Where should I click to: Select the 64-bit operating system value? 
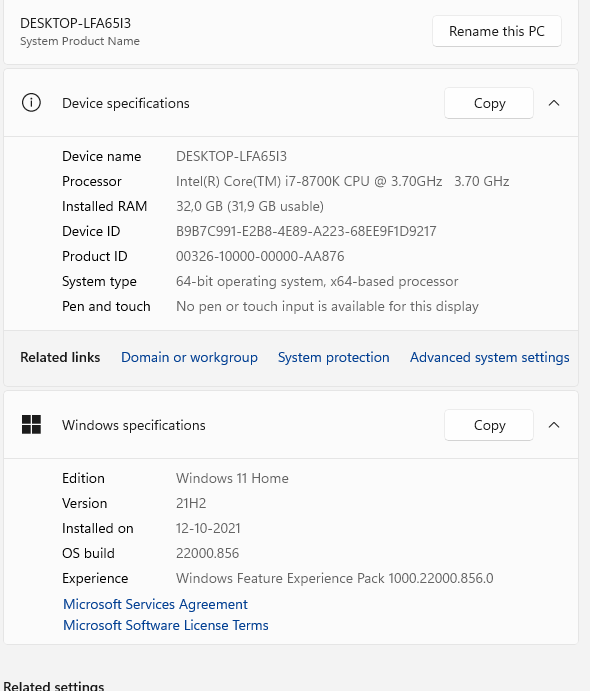click(x=317, y=282)
